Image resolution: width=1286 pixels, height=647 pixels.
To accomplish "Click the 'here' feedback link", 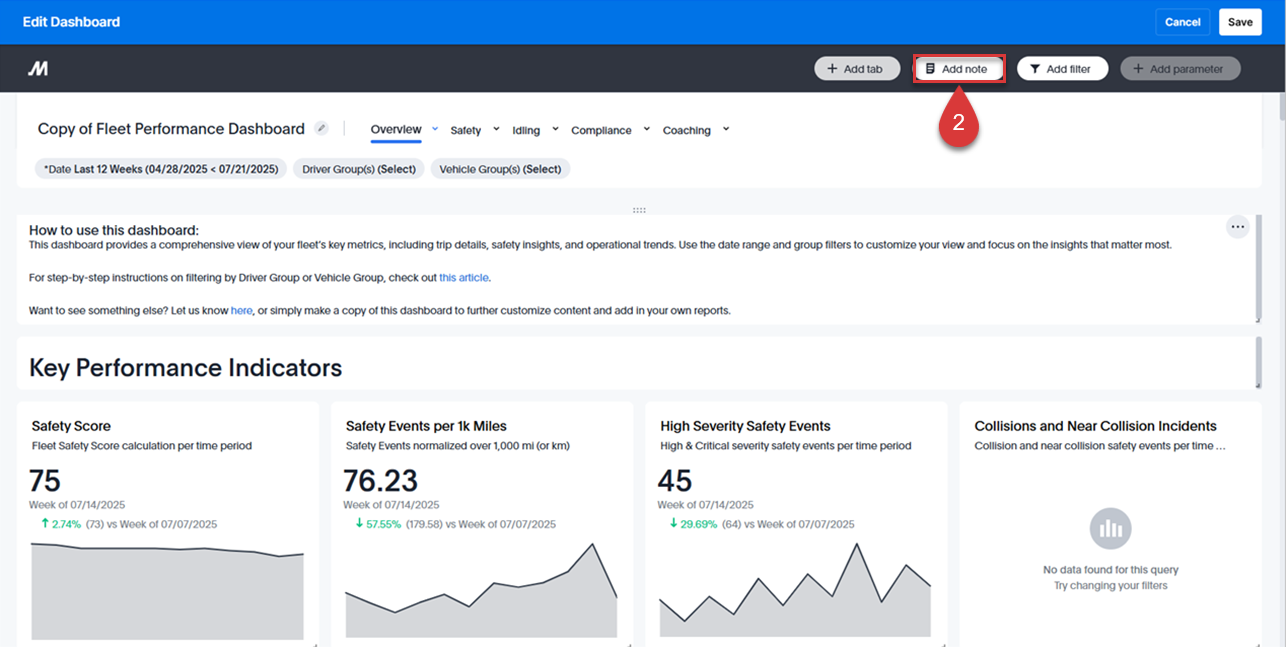I will click(x=241, y=310).
